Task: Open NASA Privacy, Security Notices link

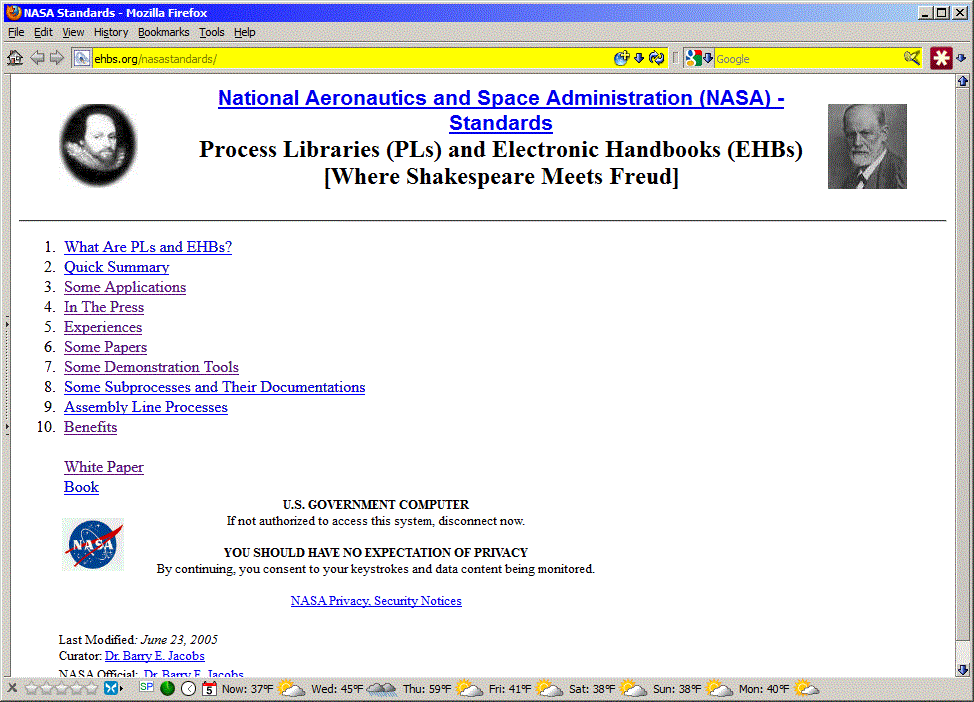Action: click(x=376, y=601)
